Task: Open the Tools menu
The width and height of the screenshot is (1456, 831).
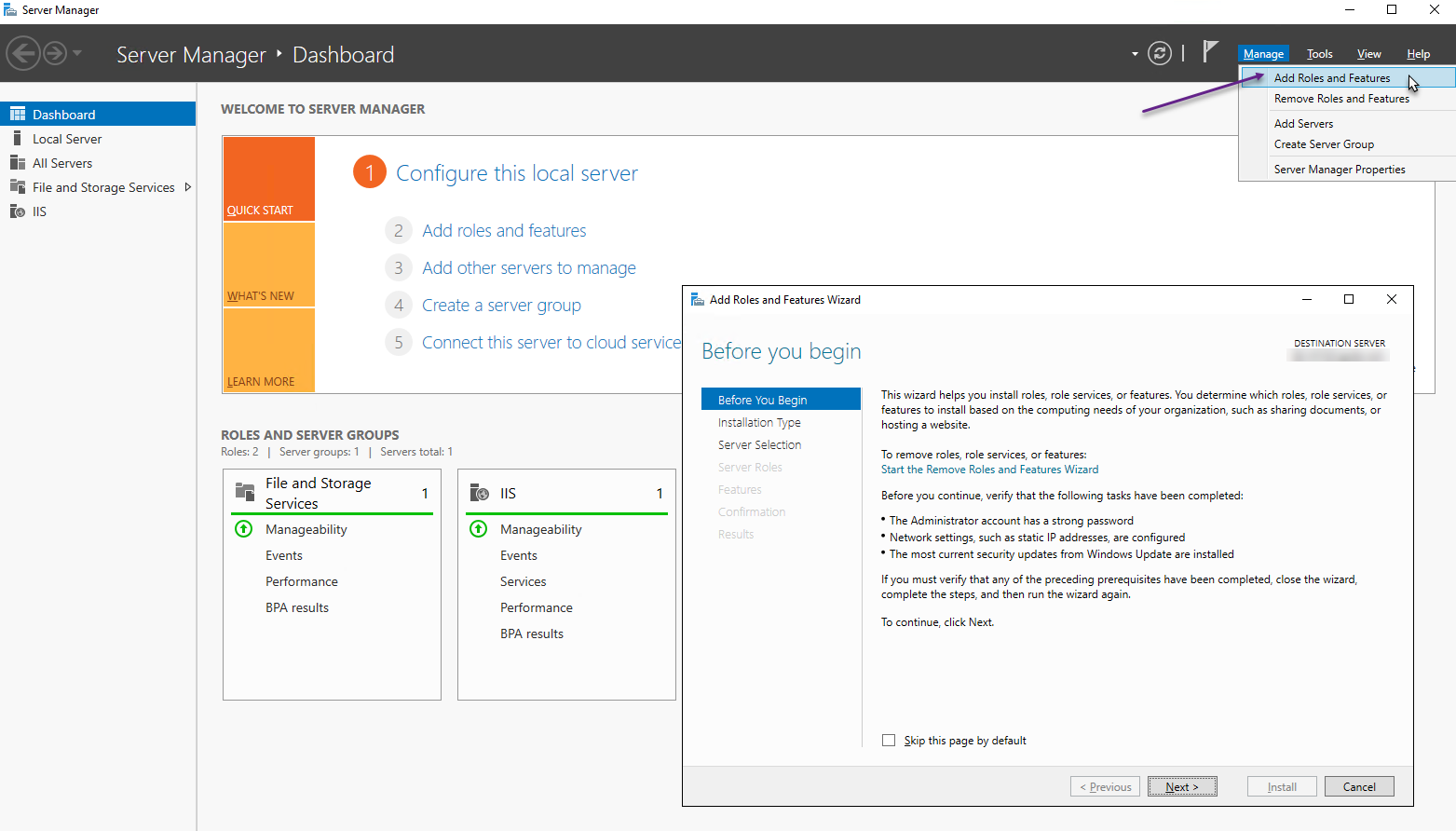Action: point(1319,54)
